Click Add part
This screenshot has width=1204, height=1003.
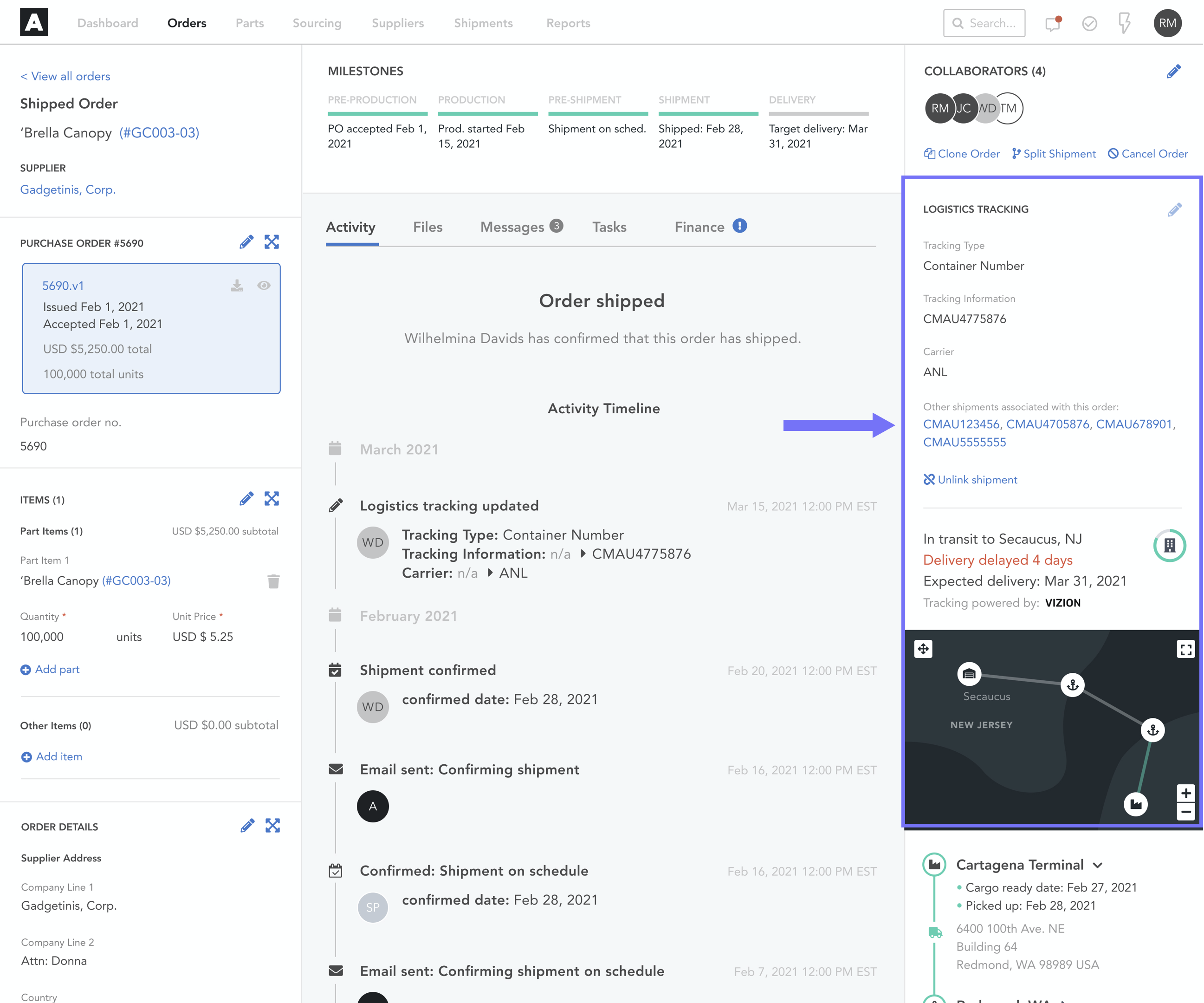[x=50, y=669]
